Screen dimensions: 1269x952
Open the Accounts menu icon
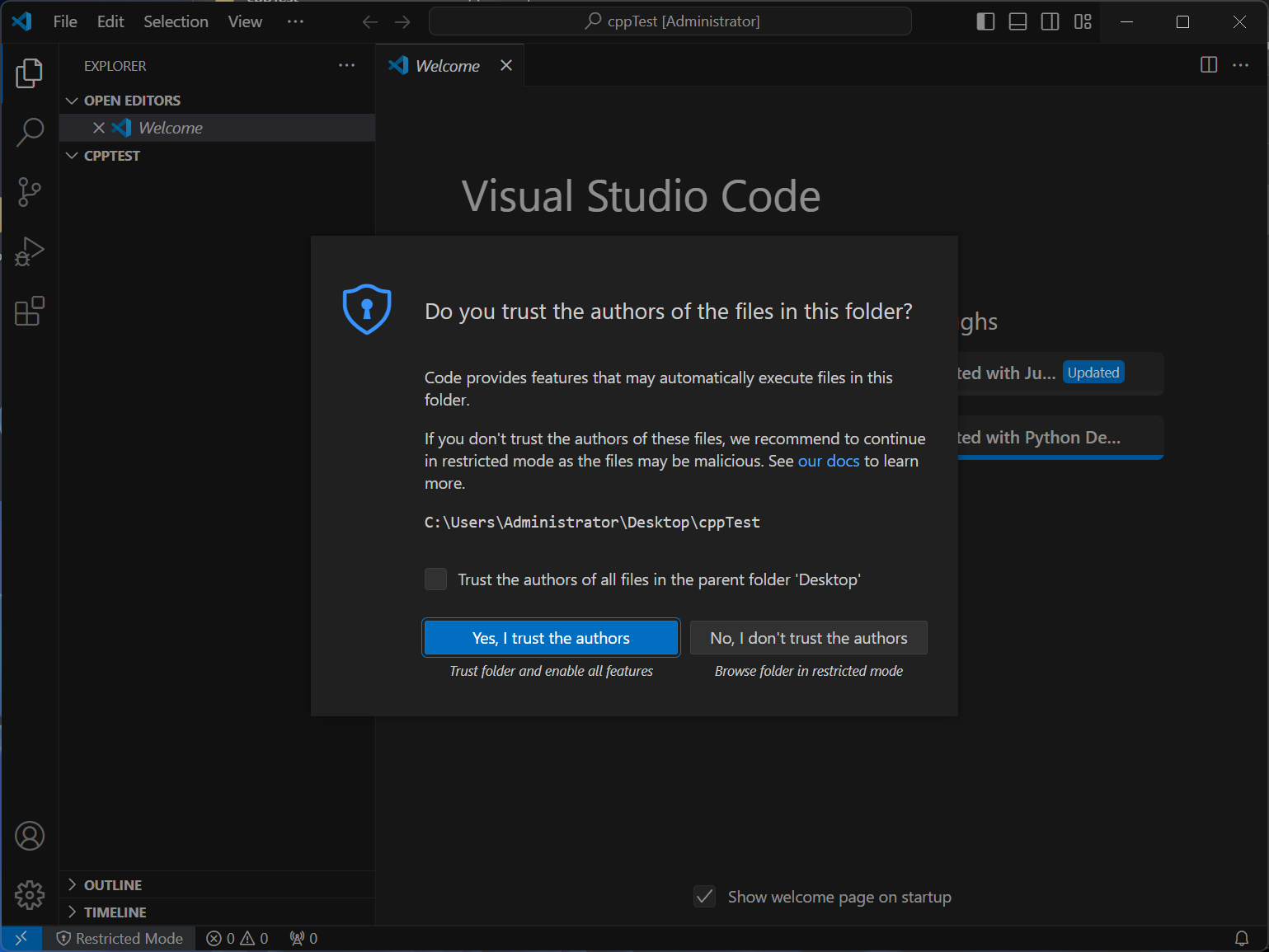tap(30, 836)
